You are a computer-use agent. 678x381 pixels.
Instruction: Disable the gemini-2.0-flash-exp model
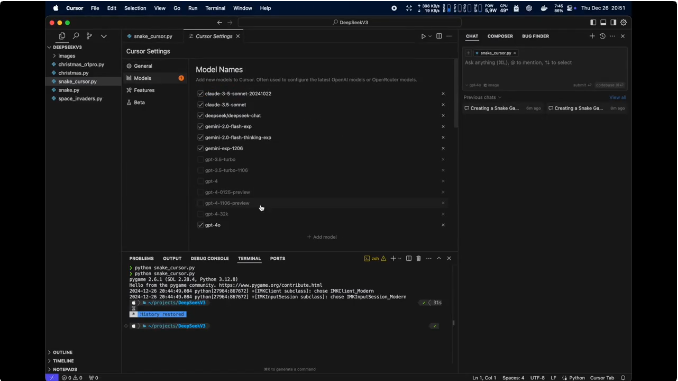pyautogui.click(x=200, y=126)
